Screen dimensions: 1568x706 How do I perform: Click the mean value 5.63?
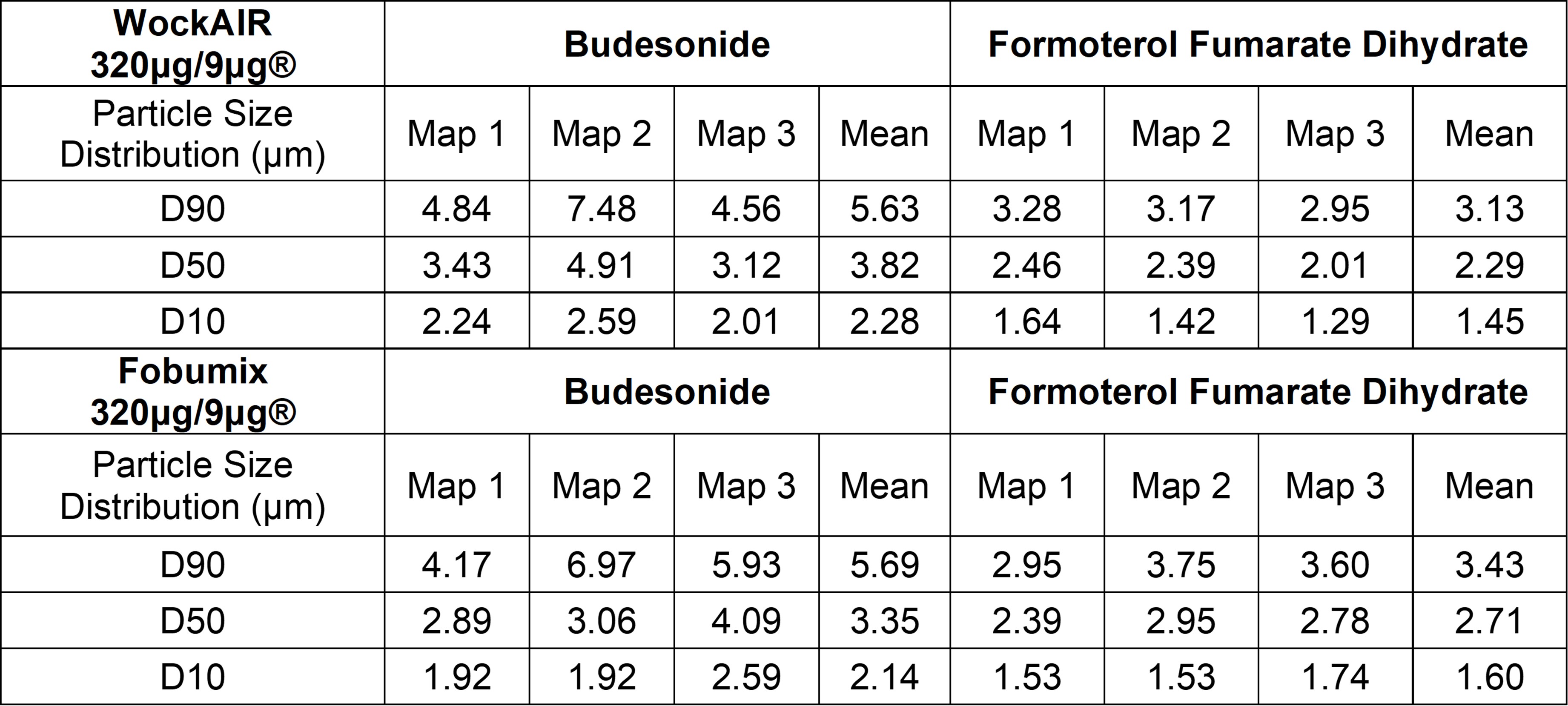(884, 209)
